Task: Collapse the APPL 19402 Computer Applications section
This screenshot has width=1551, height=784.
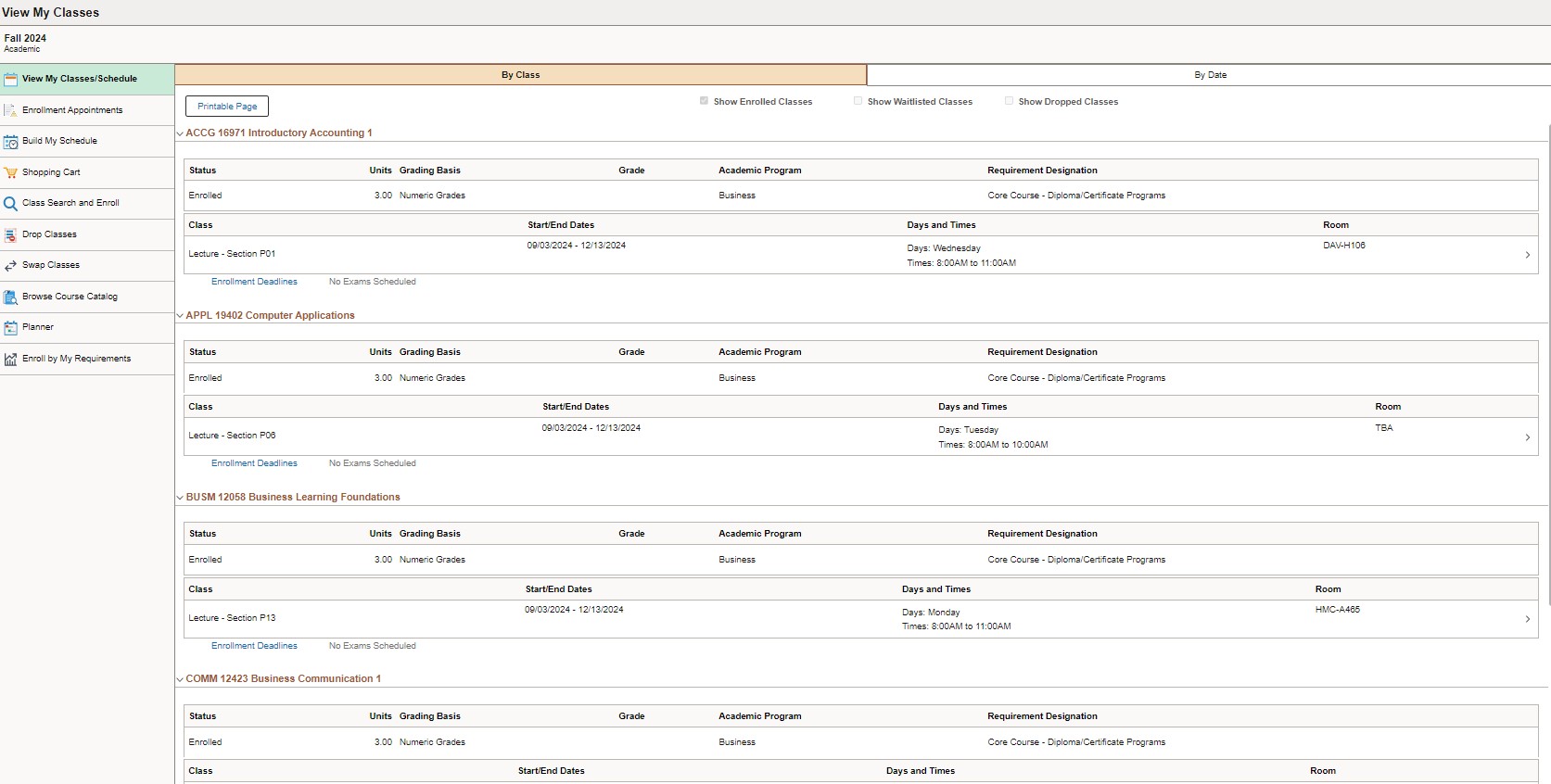Action: click(x=180, y=316)
